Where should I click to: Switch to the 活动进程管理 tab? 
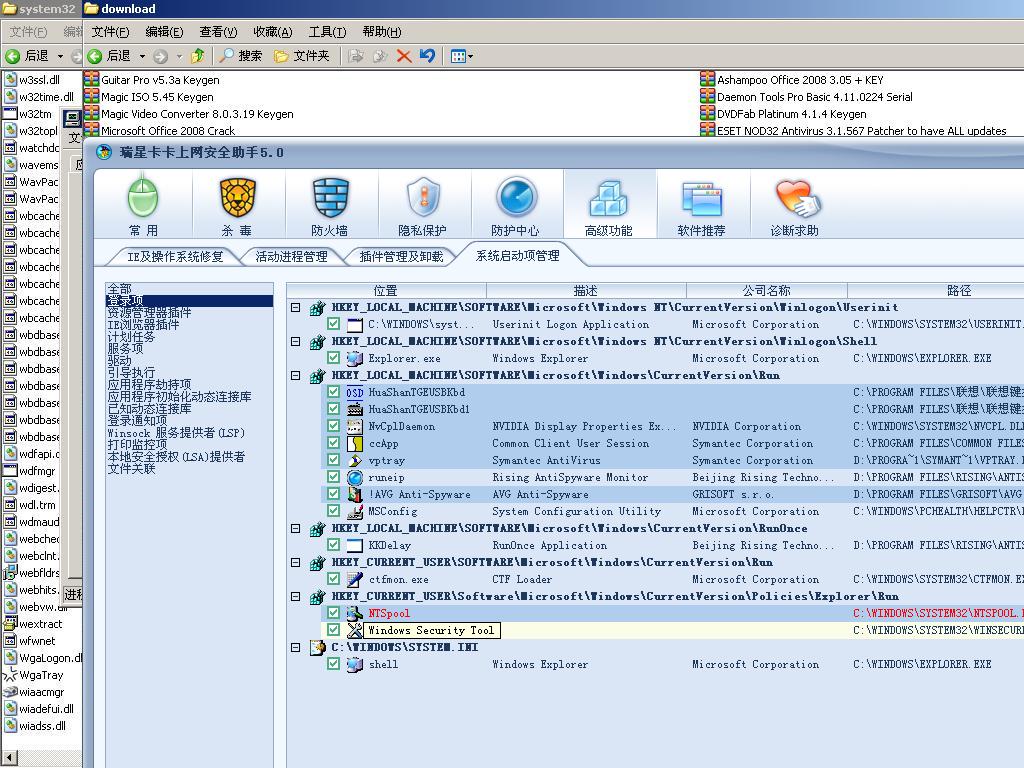tap(291, 257)
